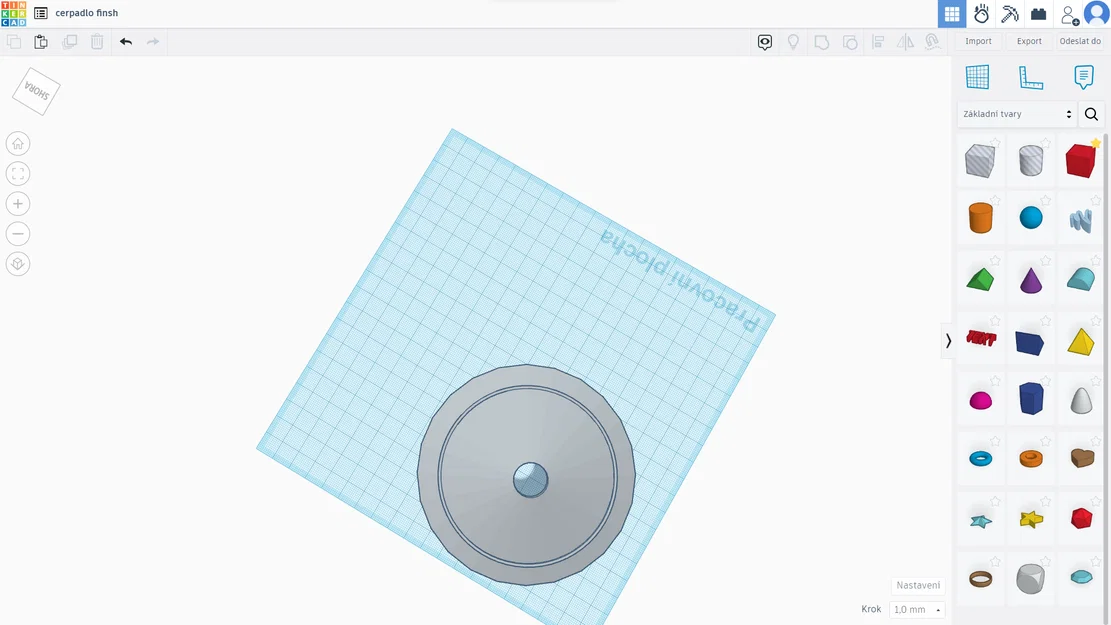Zoom in with the plus button
Image resolution: width=1111 pixels, height=625 pixels.
click(18, 204)
